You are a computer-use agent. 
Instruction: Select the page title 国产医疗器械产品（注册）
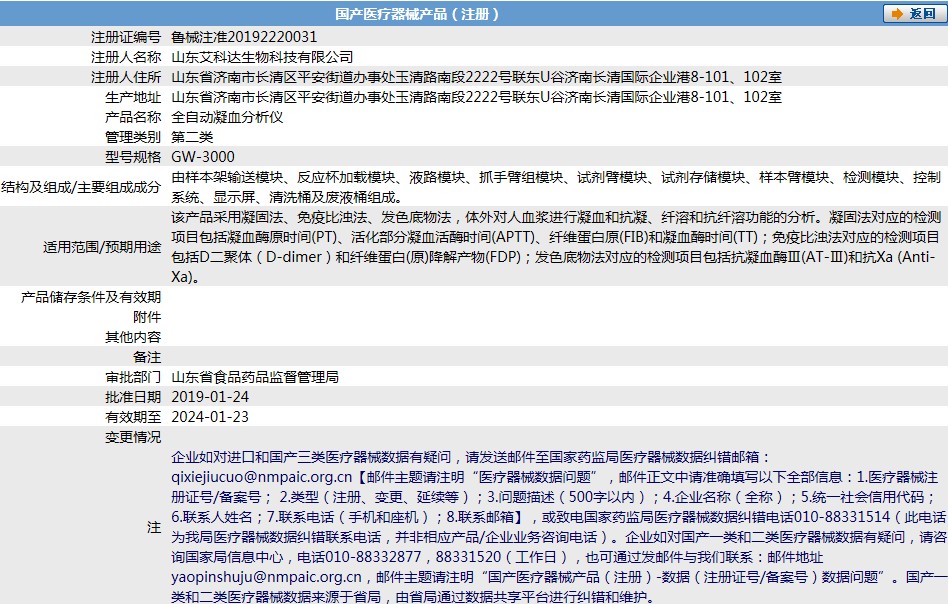pyautogui.click(x=417, y=14)
